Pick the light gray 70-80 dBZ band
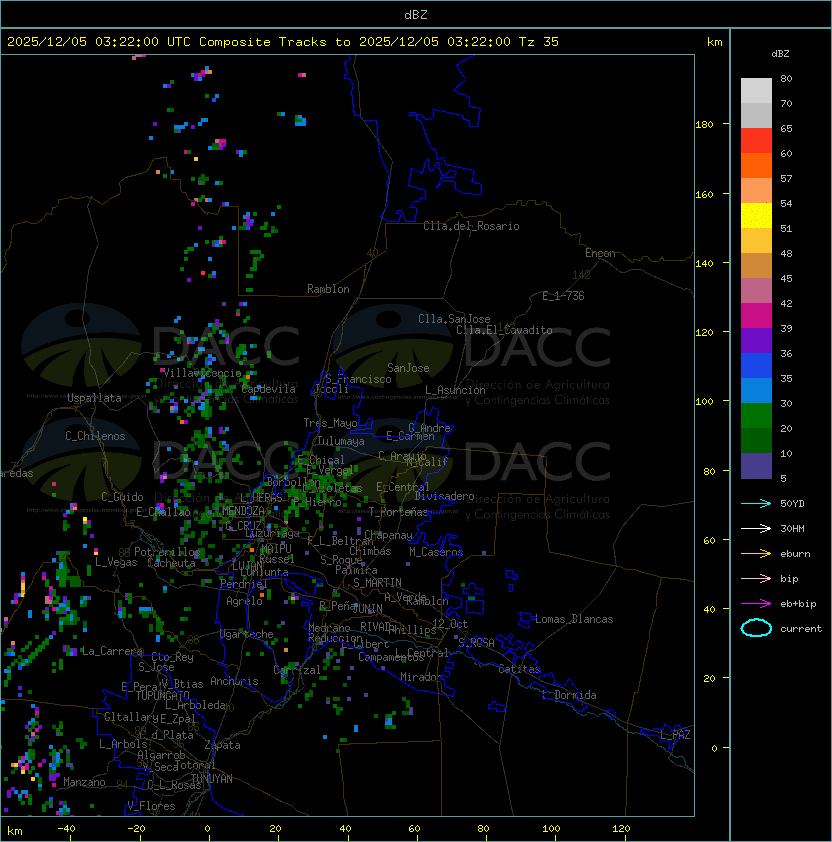Viewport: 832px width, 842px height. 756,91
